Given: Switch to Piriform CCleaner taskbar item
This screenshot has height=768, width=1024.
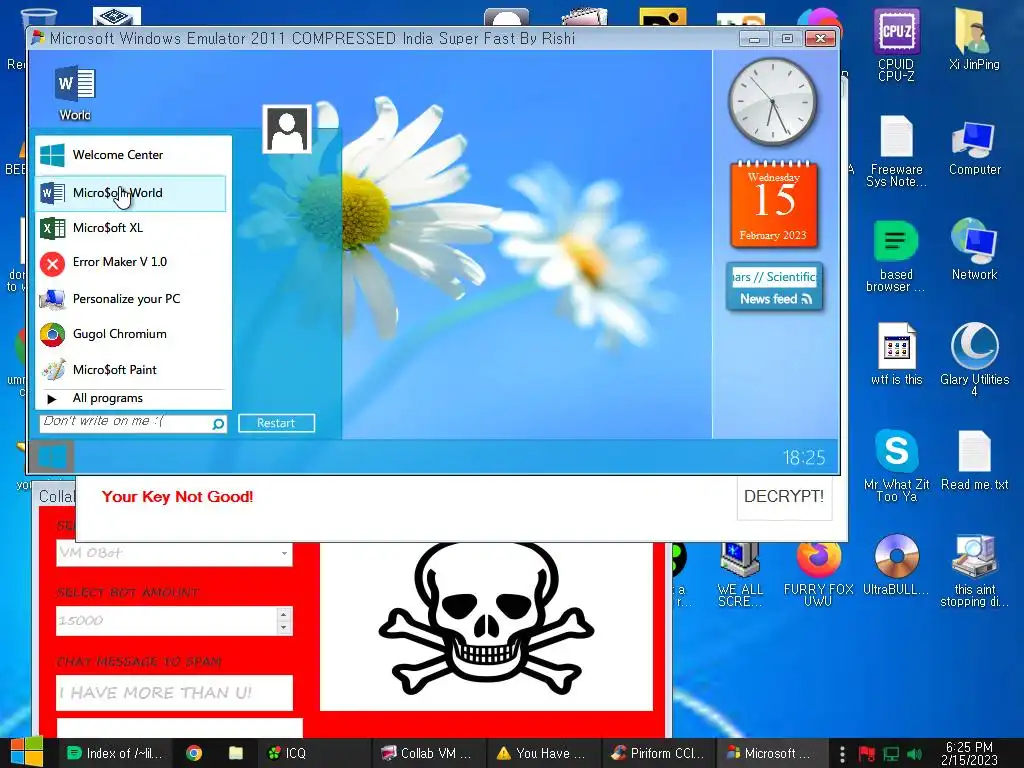Looking at the screenshot, I should click(x=657, y=753).
